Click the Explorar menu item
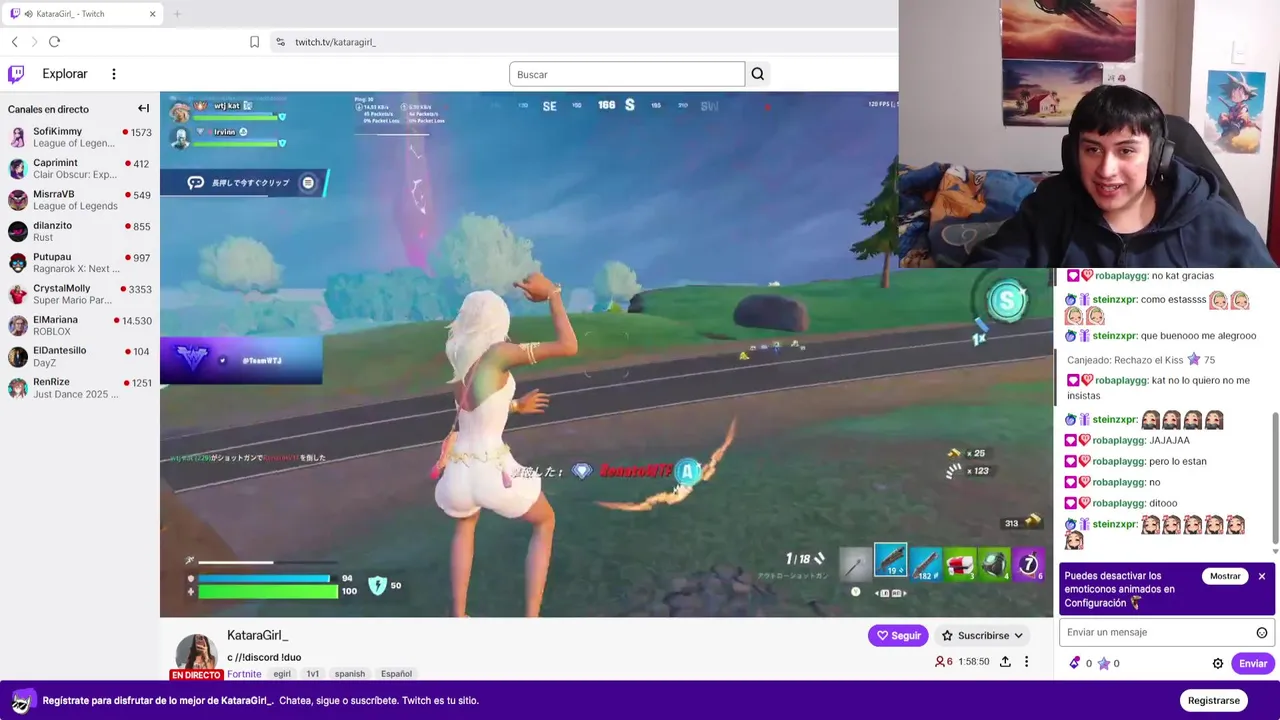This screenshot has width=1280, height=720. click(65, 74)
